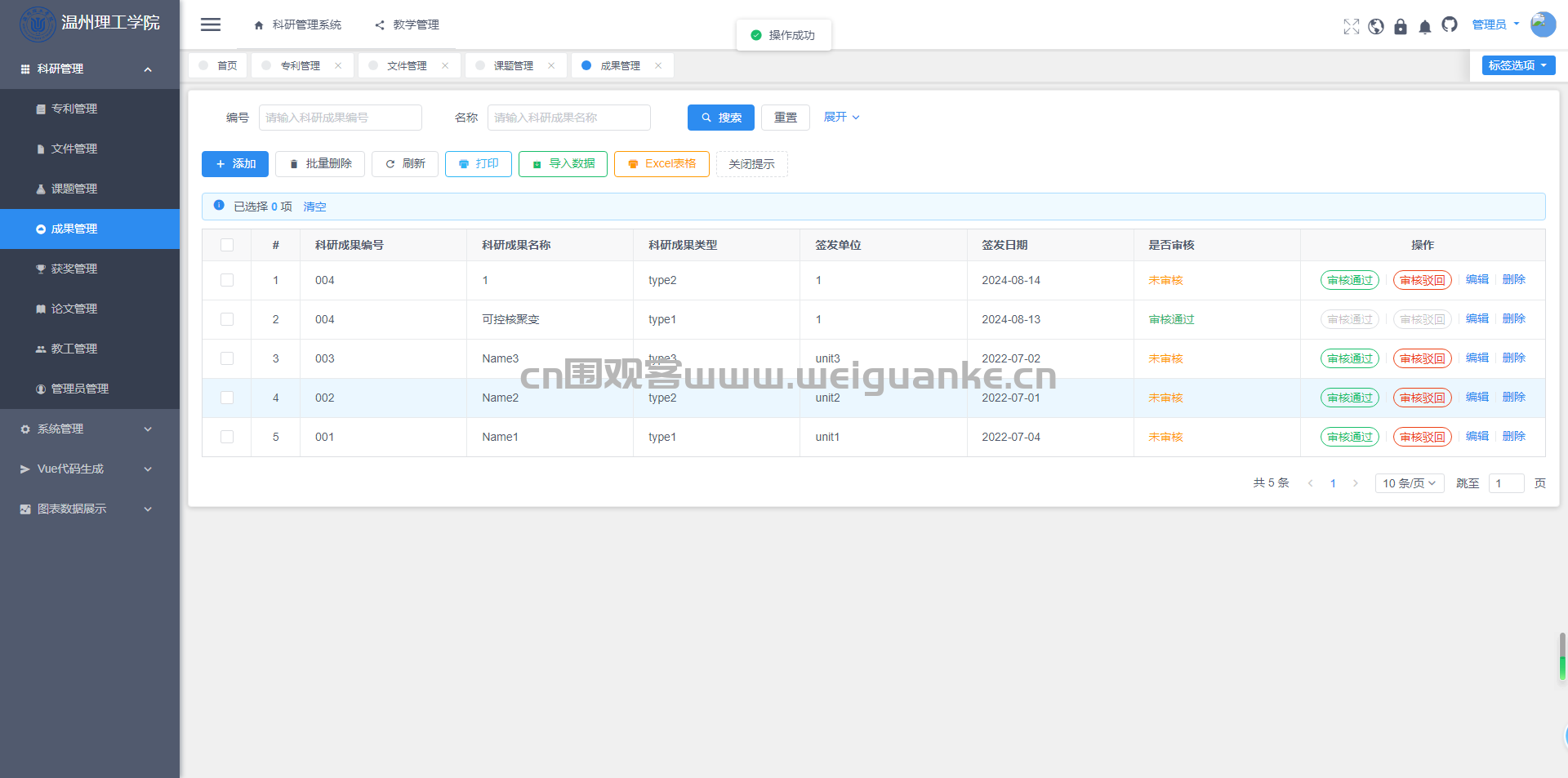Click the hamburger menu collapse icon
1568x778 pixels.
click(211, 24)
